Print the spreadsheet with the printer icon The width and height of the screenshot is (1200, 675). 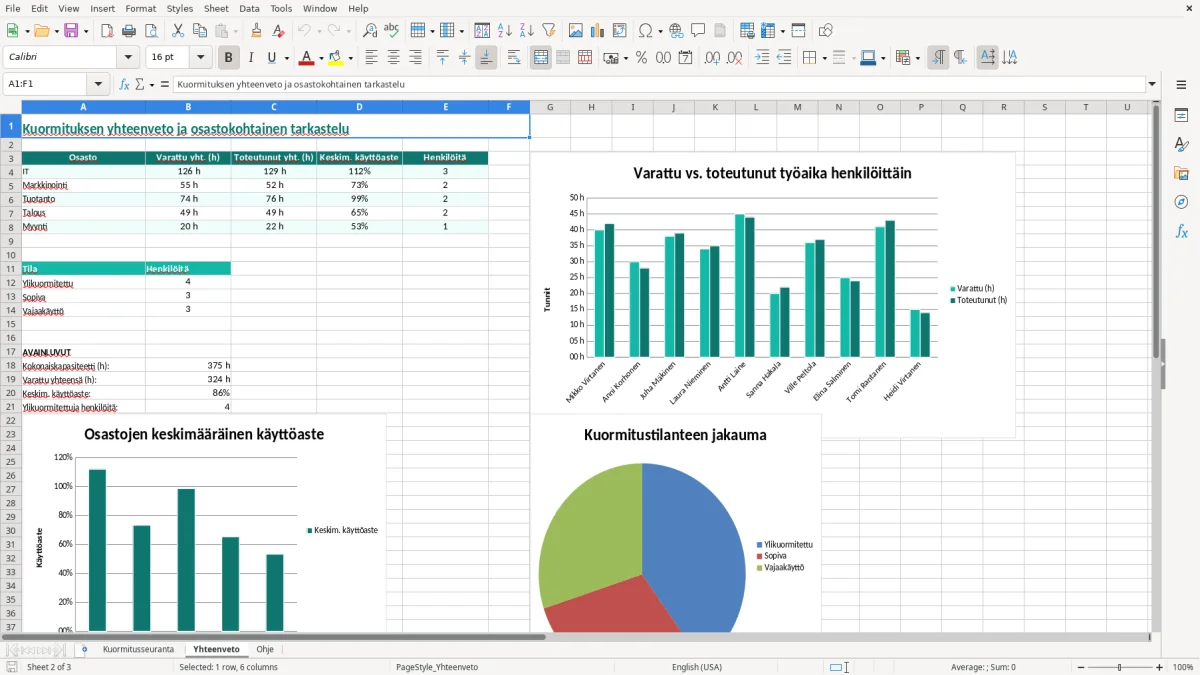pyautogui.click(x=129, y=31)
